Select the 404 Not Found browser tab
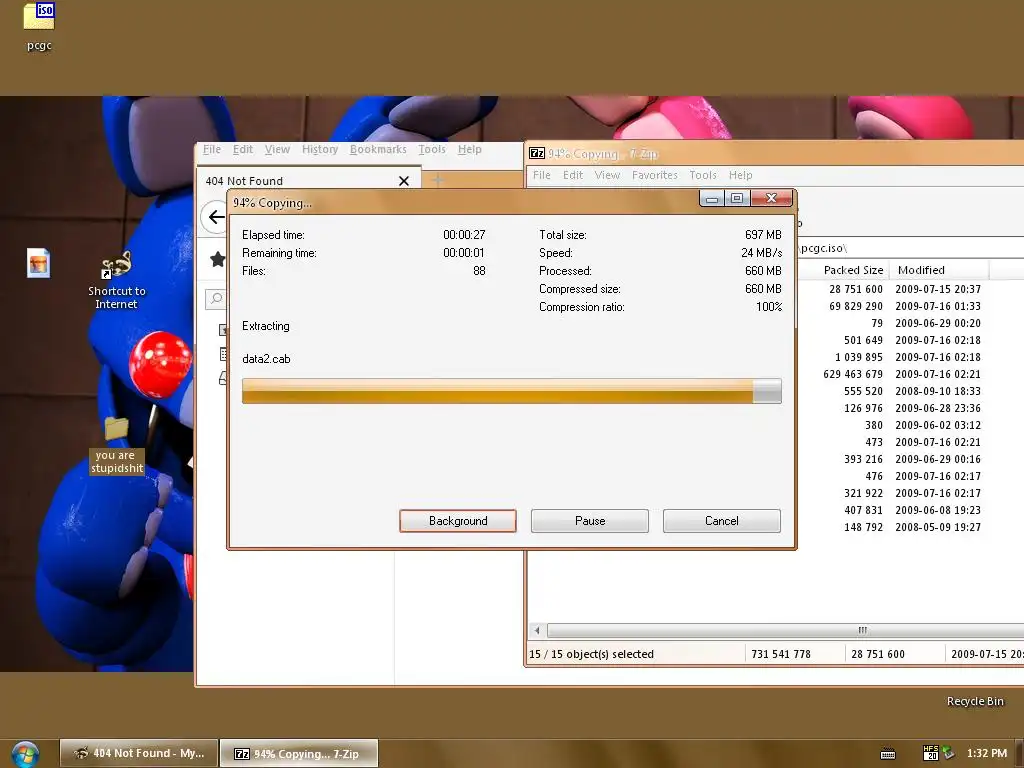1024x768 pixels. [x=309, y=181]
